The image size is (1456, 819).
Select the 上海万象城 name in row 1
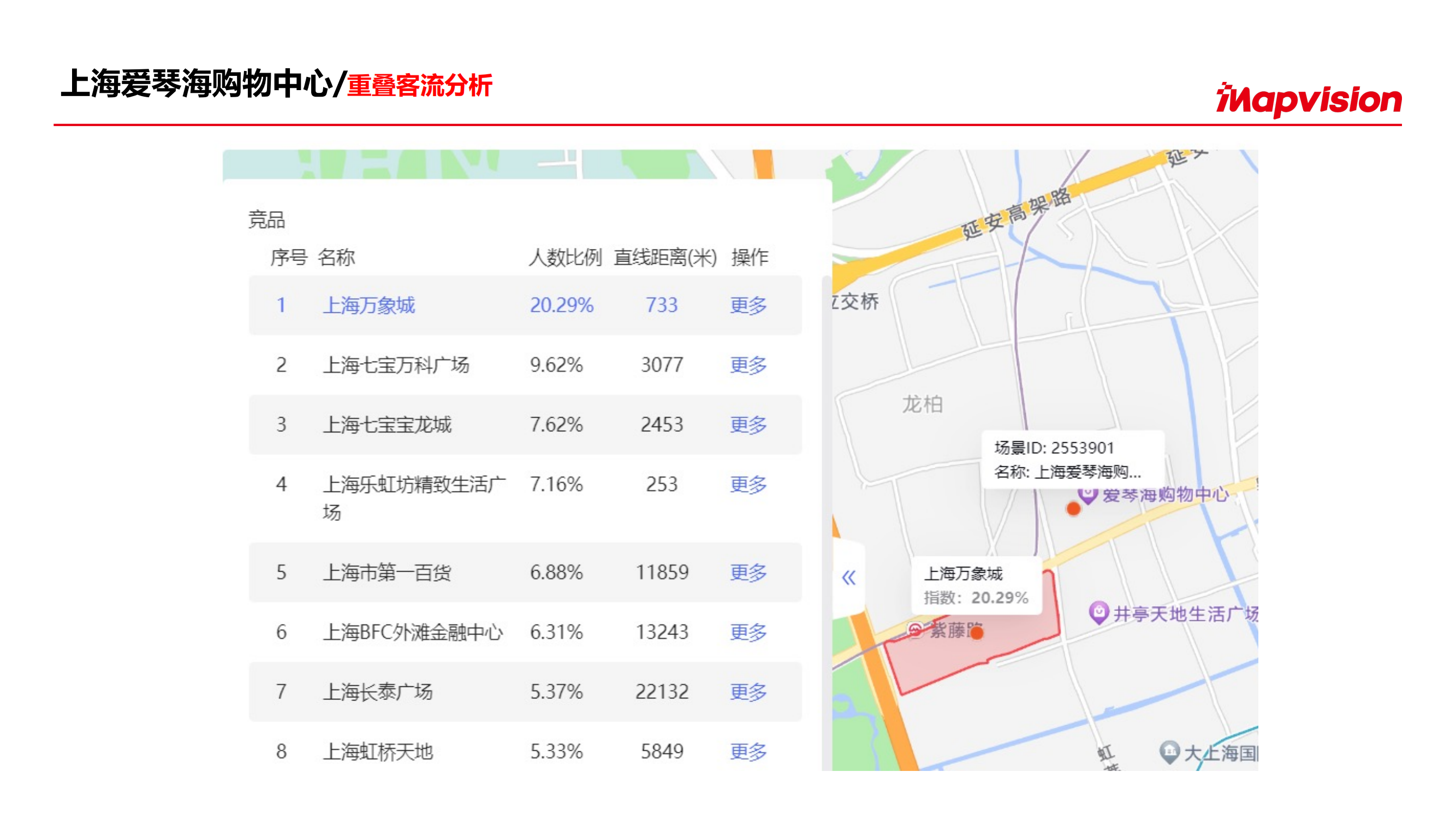tap(369, 305)
